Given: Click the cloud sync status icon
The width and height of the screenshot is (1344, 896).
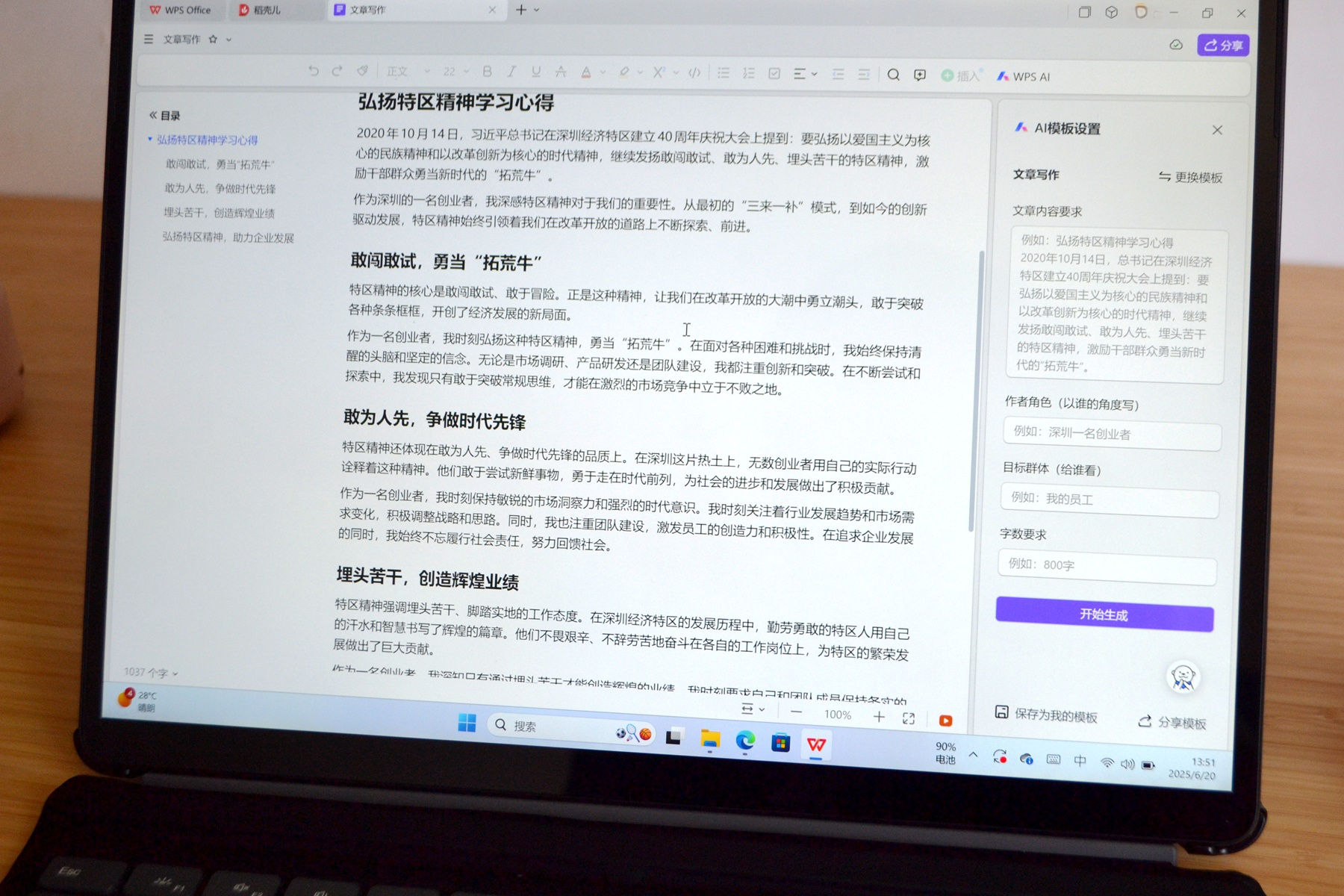Looking at the screenshot, I should point(1176,45).
